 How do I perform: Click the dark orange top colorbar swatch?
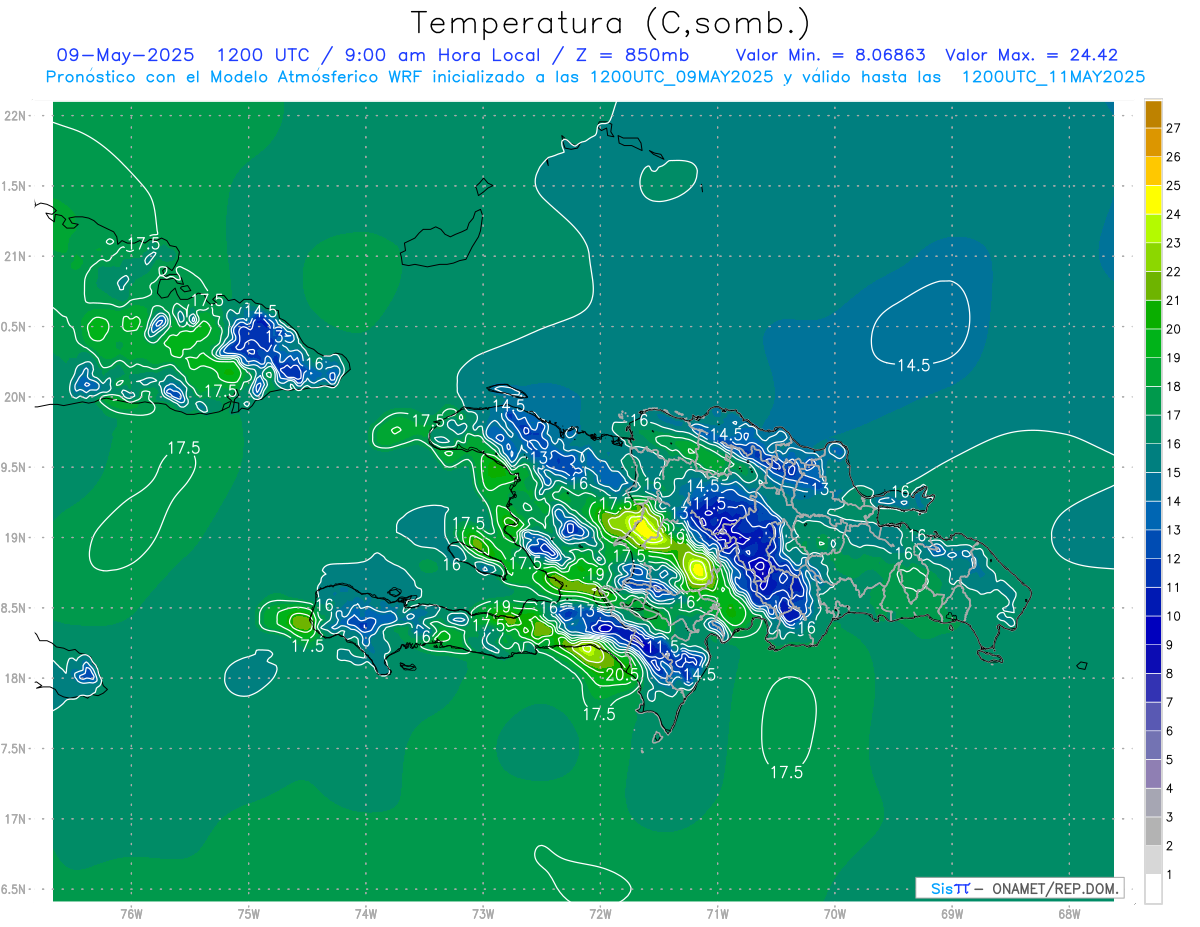[1153, 114]
